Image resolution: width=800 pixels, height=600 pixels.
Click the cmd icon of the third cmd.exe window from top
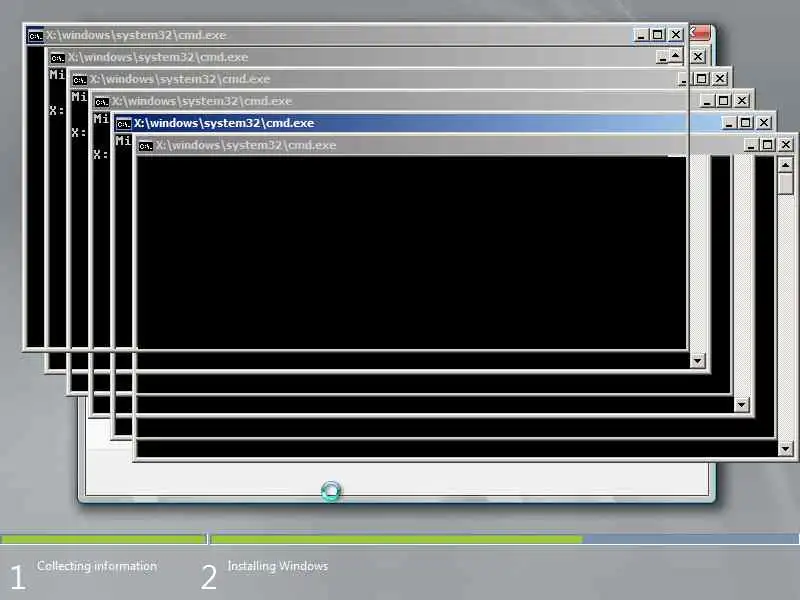pyautogui.click(x=80, y=80)
